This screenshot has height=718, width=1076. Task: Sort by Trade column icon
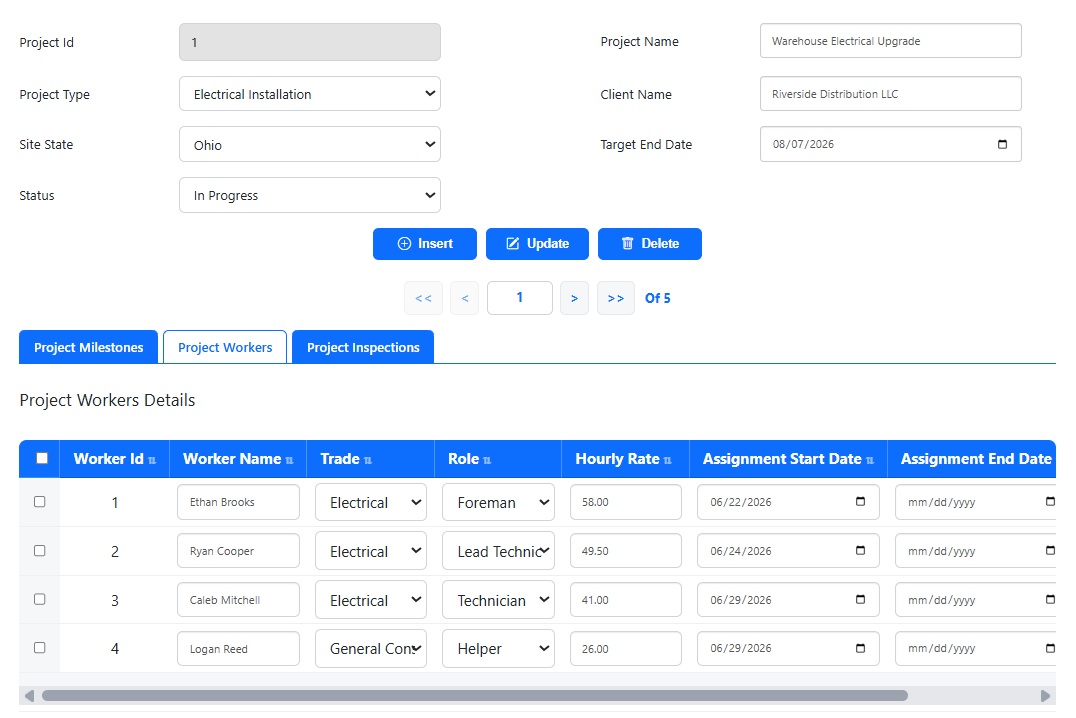368,460
